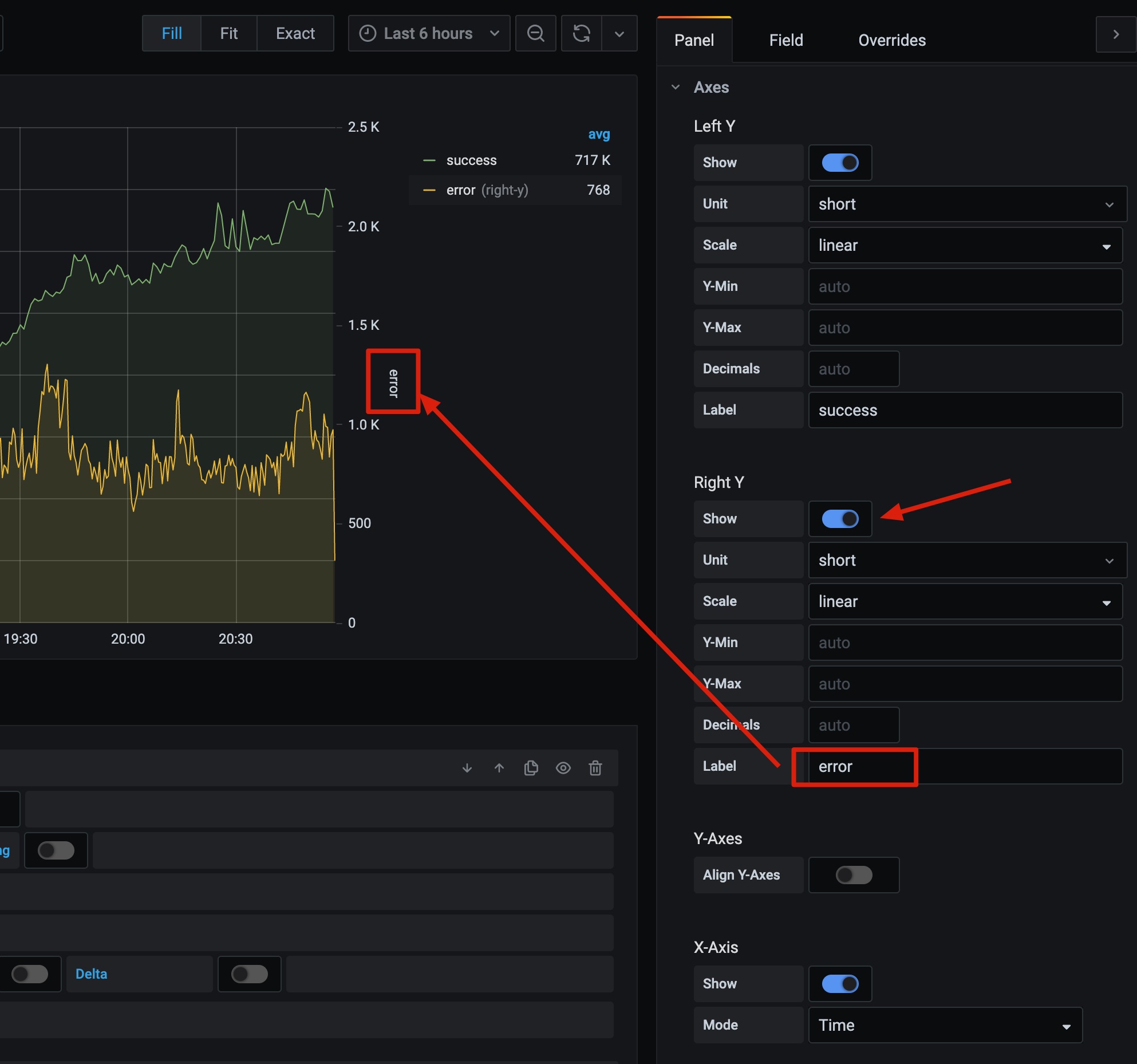Viewport: 1137px width, 1064px height.
Task: Switch to the Overrides tab
Action: pyautogui.click(x=891, y=40)
